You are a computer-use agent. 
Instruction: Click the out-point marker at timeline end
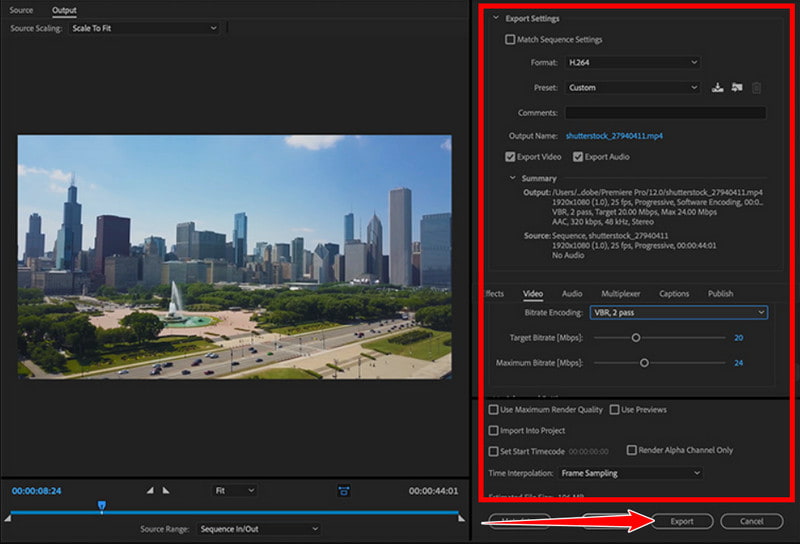tap(461, 518)
